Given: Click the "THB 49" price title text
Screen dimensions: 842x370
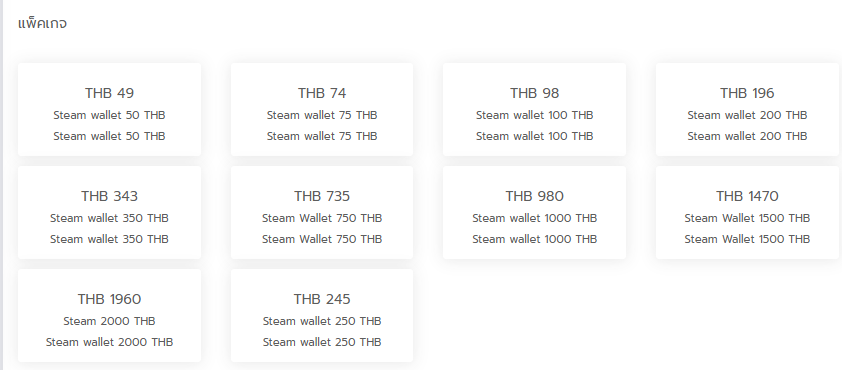Looking at the screenshot, I should (x=110, y=93).
